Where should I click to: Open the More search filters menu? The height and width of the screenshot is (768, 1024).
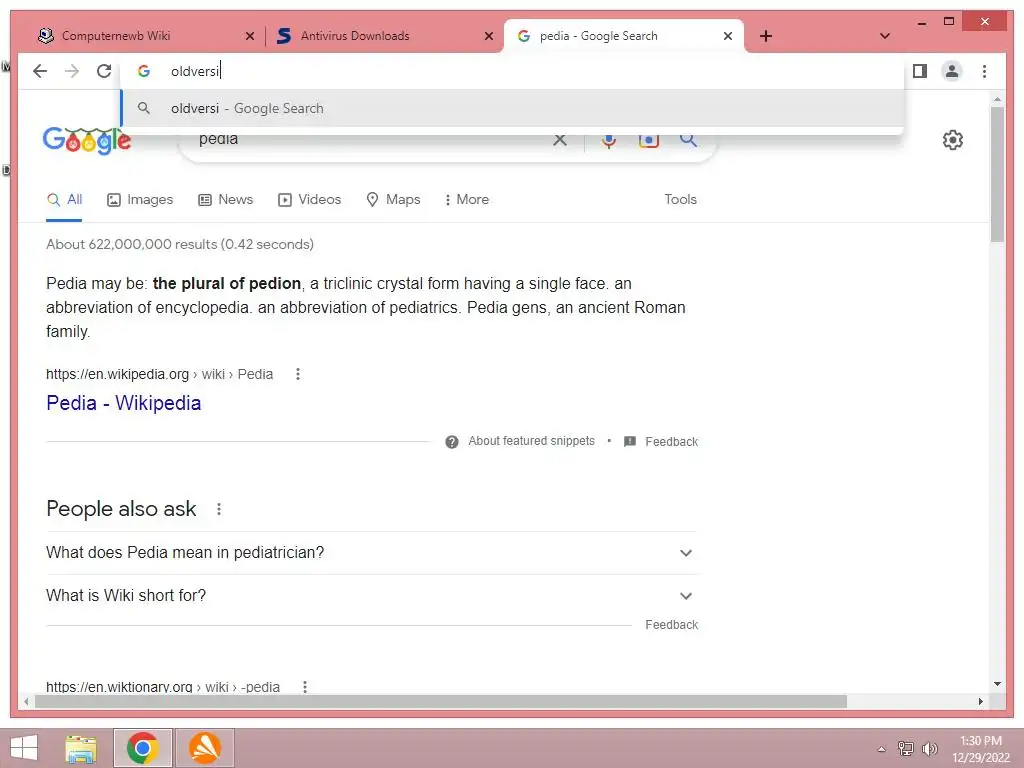coord(467,200)
